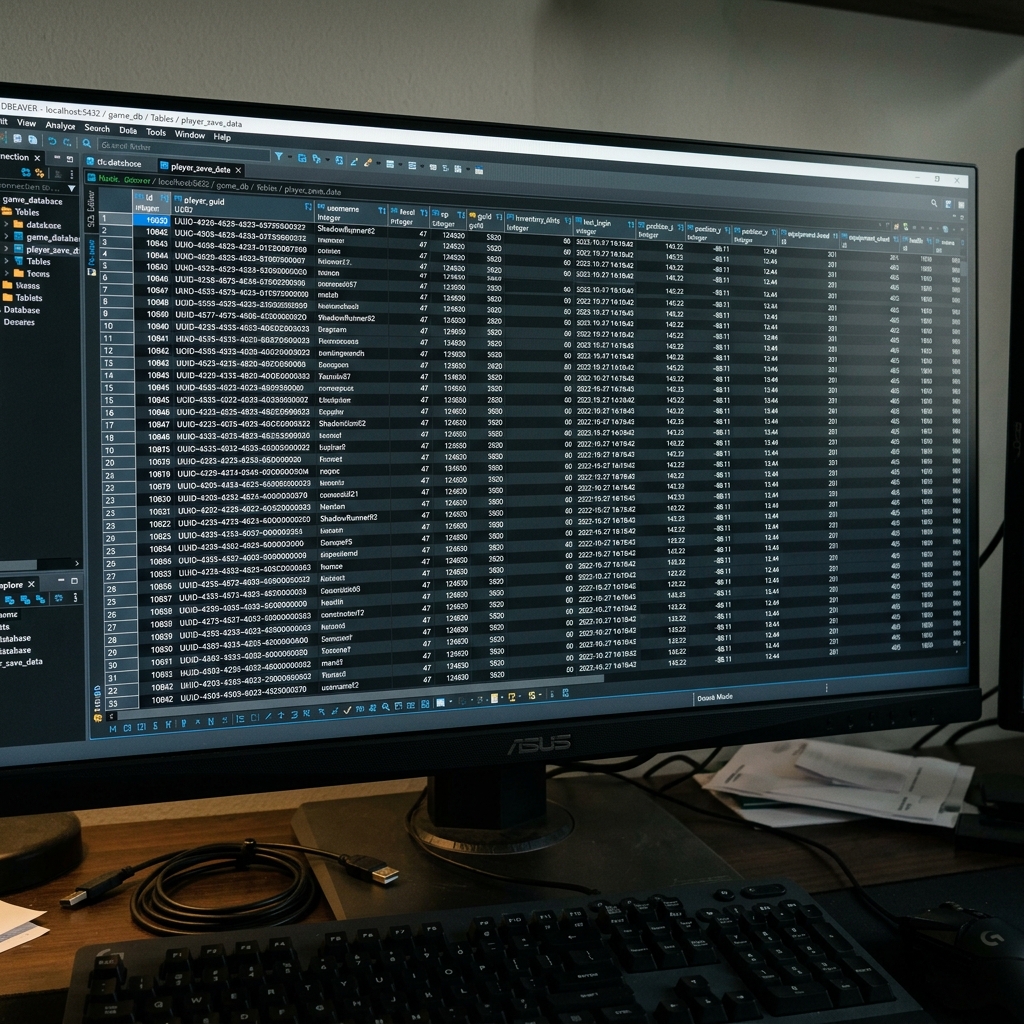The image size is (1024, 1024).
Task: Select grid row number 10
Action: (108, 326)
